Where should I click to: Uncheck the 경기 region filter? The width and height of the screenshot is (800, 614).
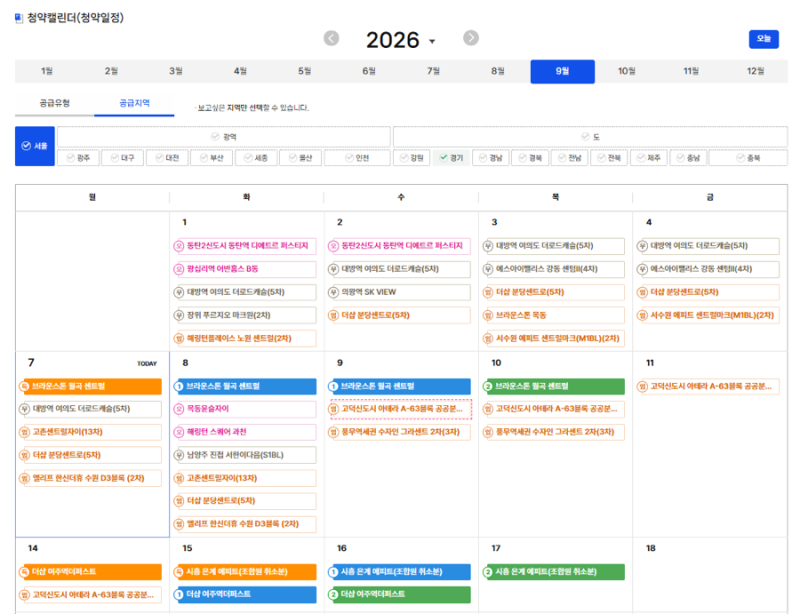click(452, 158)
